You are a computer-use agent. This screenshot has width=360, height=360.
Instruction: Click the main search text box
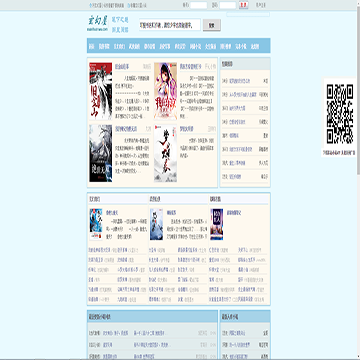click(x=170, y=25)
